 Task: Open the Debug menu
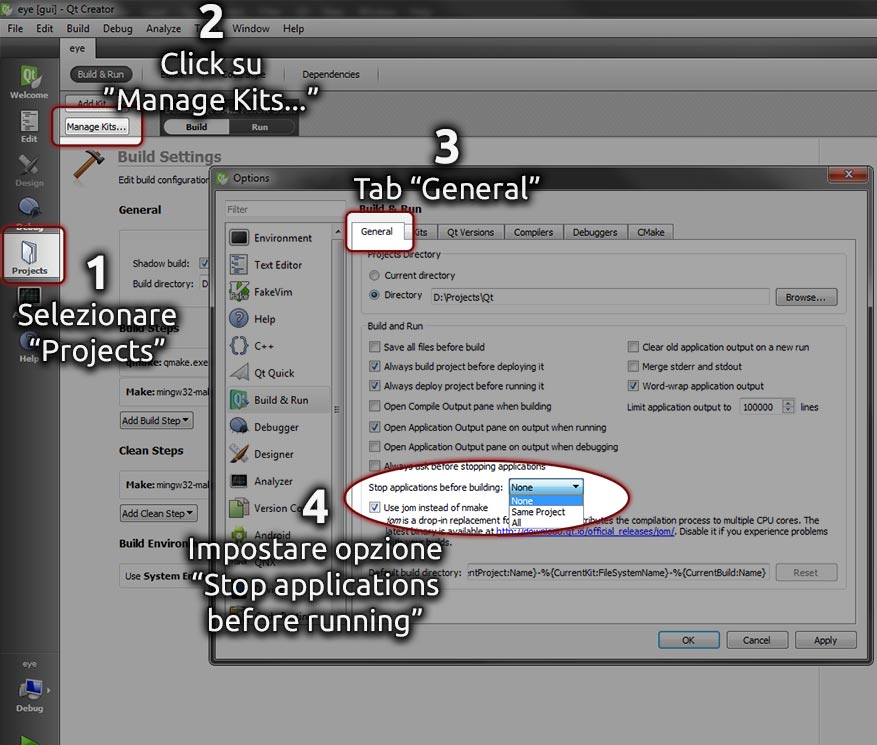pos(117,29)
